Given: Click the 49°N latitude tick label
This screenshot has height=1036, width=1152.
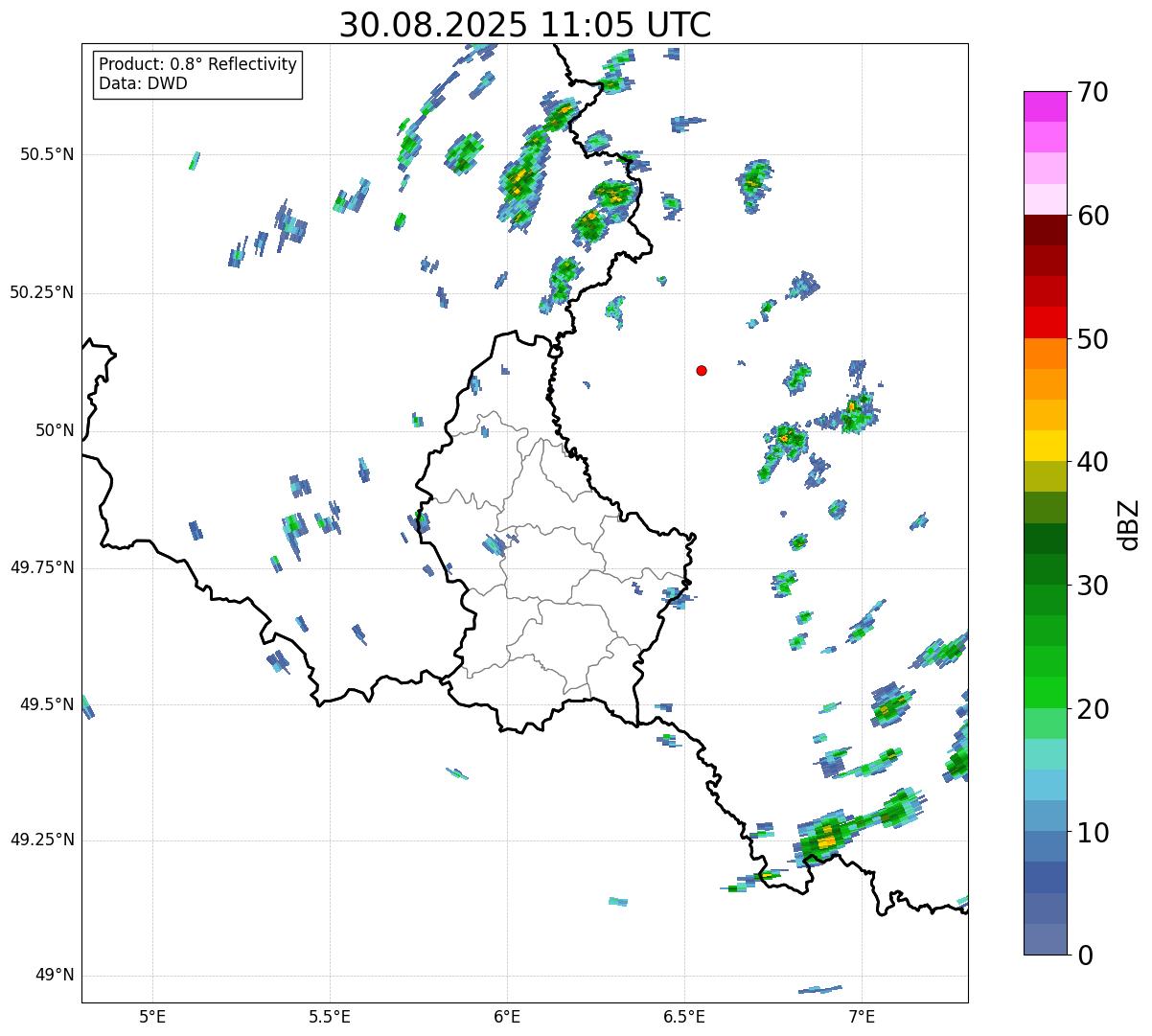Looking at the screenshot, I should 54,976.
